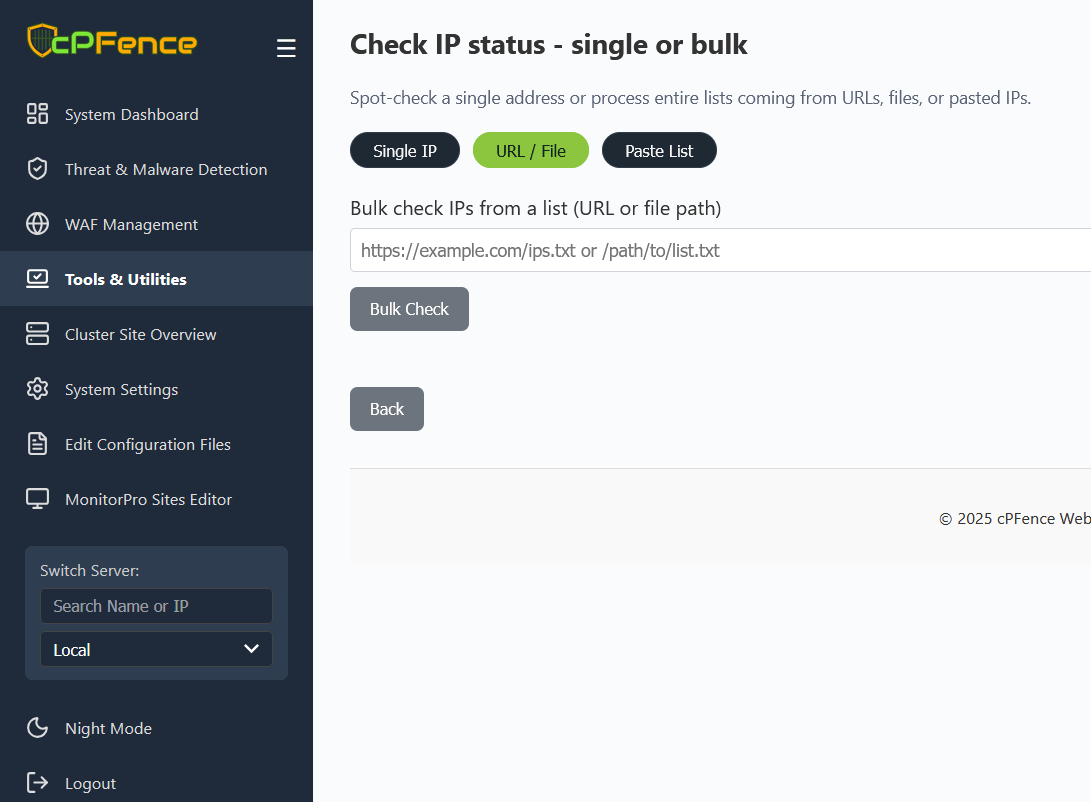Toggle Night Mode
Viewport: 1091px width, 802px height.
point(157,728)
